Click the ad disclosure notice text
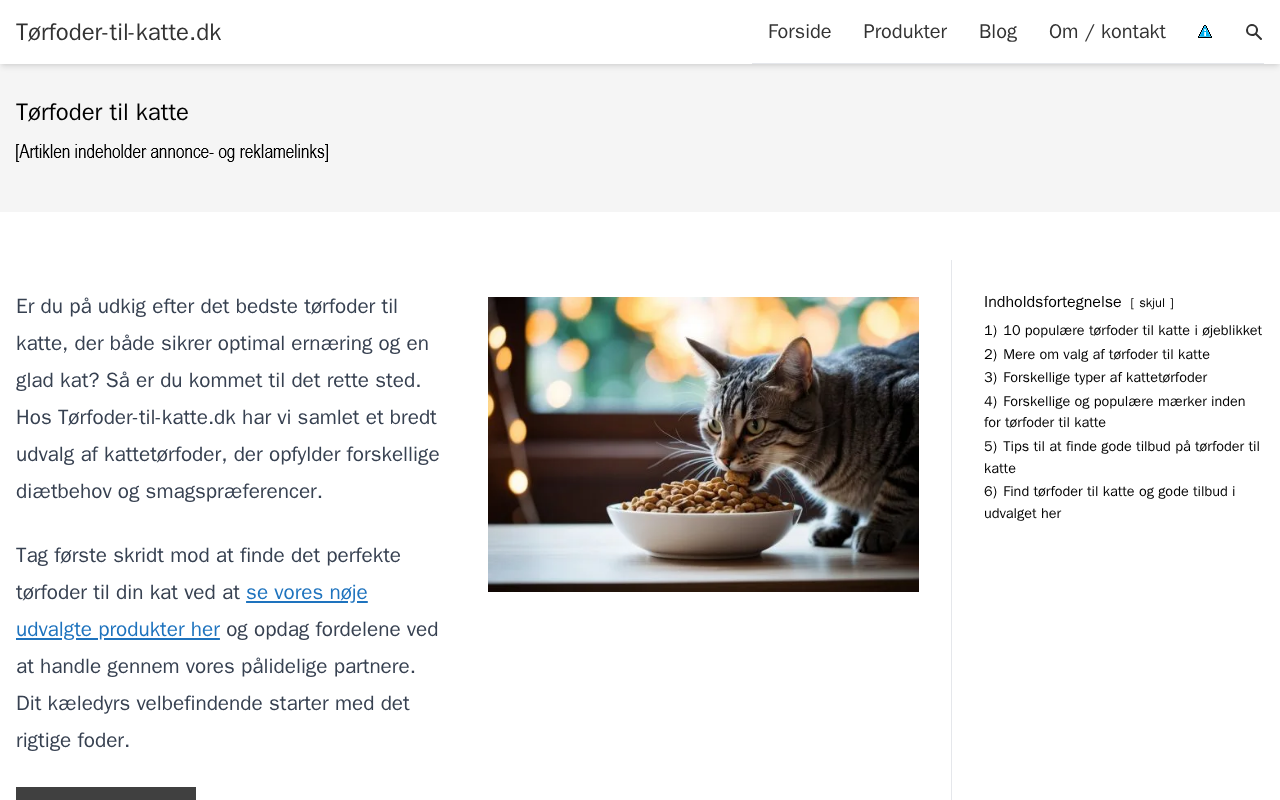This screenshot has width=1280, height=800. (x=172, y=152)
